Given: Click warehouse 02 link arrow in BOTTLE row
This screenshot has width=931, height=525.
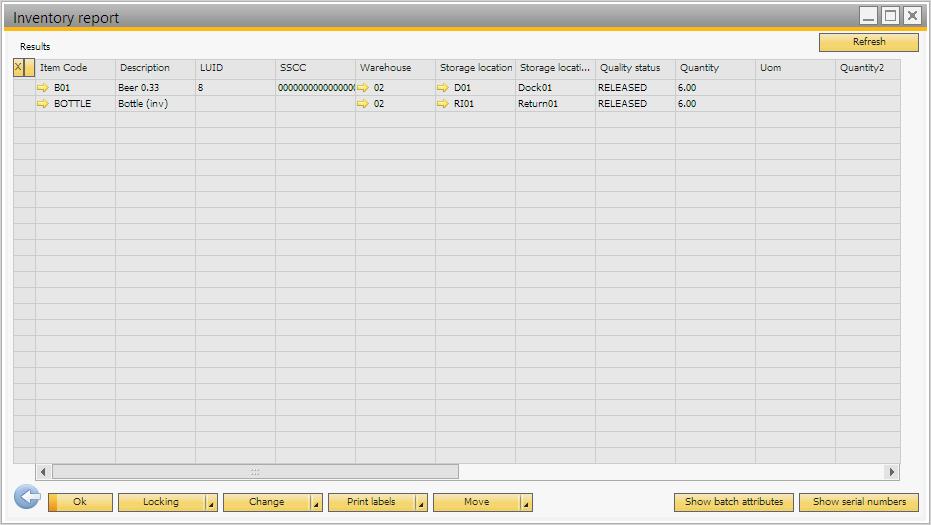Looking at the screenshot, I should [x=363, y=104].
